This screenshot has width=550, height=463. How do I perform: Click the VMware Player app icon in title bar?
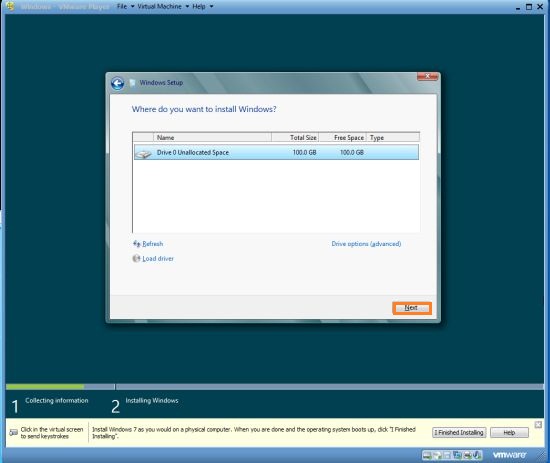11,6
